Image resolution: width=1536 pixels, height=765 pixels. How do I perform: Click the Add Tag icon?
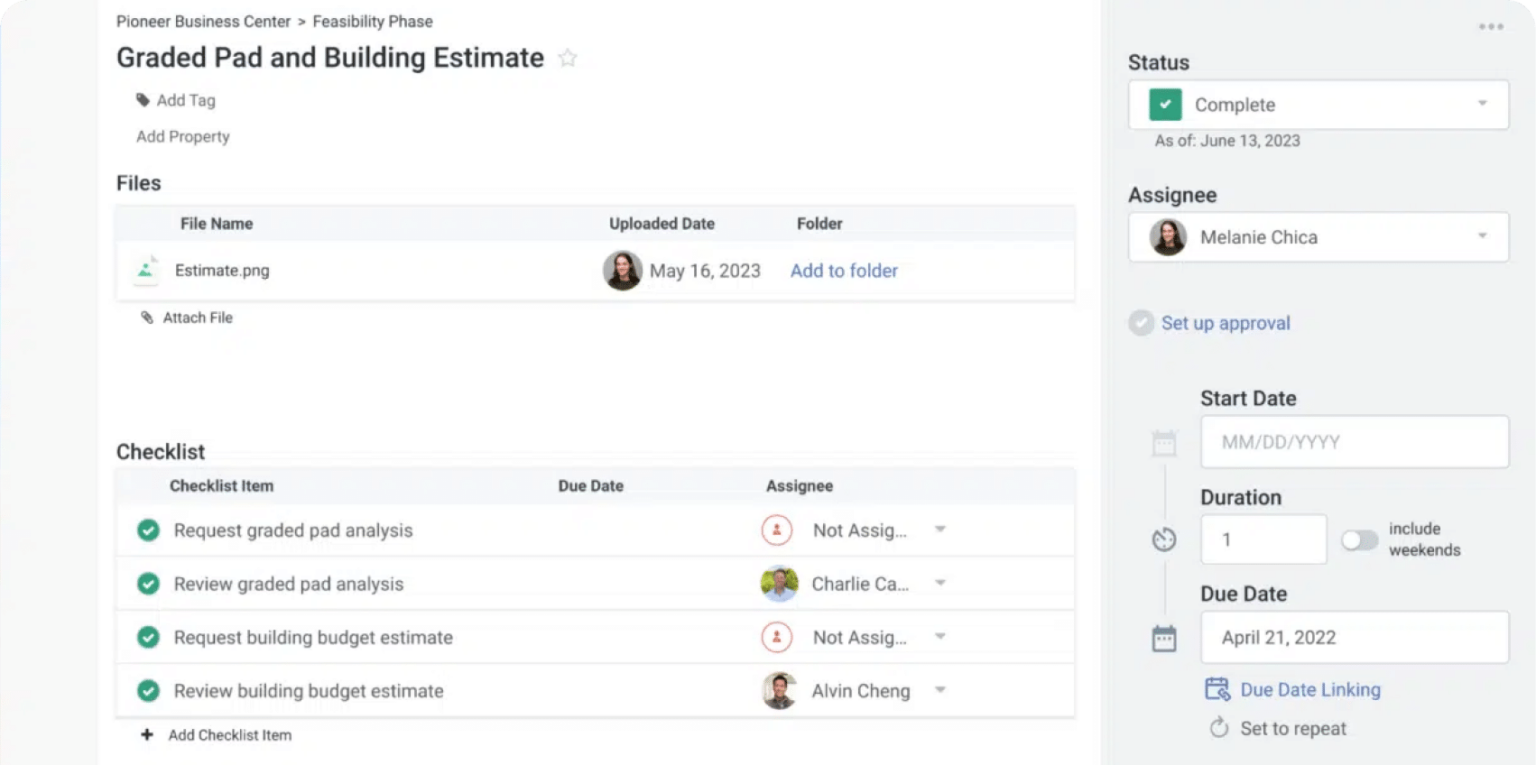144,100
